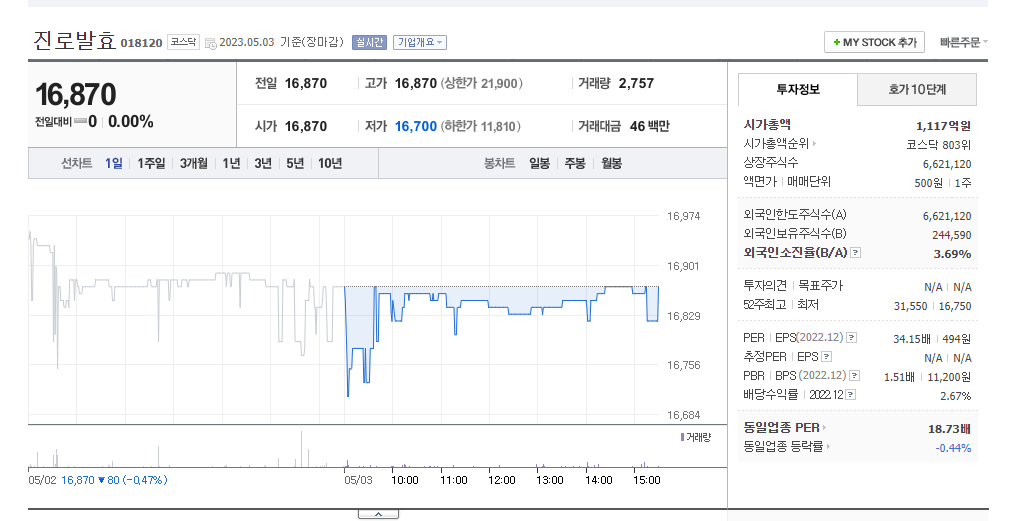Click the EPS value 494원

[956, 338]
